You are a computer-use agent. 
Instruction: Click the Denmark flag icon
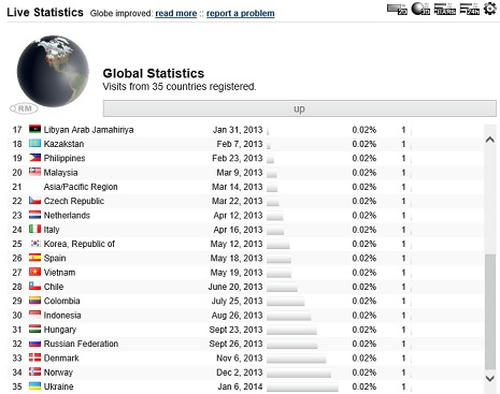coord(35,358)
